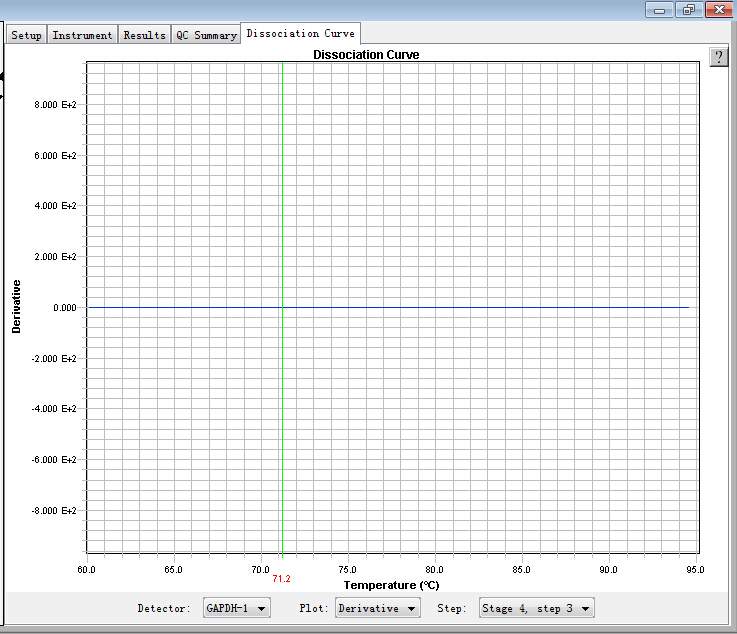
Task: Click the Dissociation Curve chart title
Action: 366,55
